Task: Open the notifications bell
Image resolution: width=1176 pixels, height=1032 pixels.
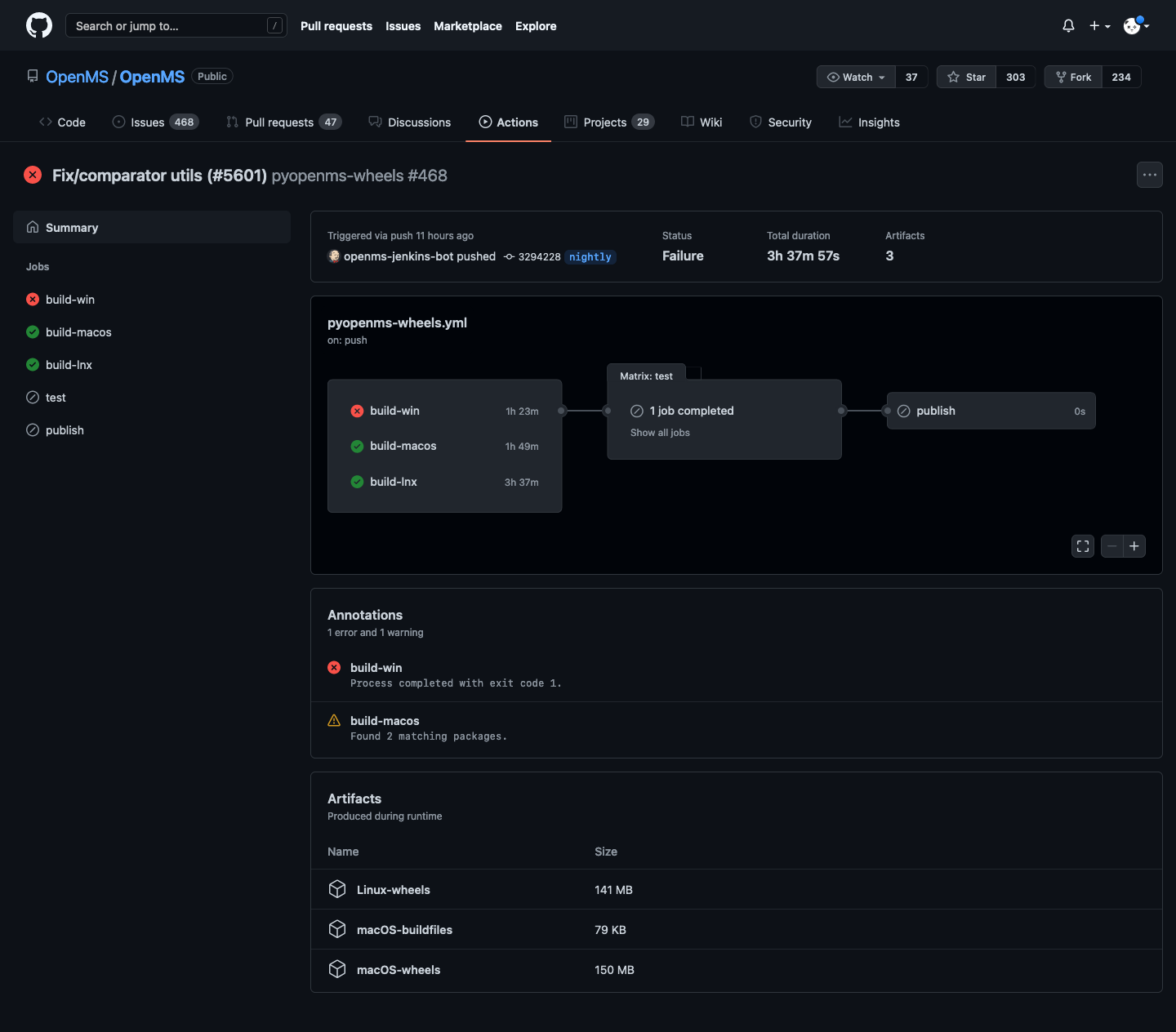Action: pyautogui.click(x=1068, y=26)
